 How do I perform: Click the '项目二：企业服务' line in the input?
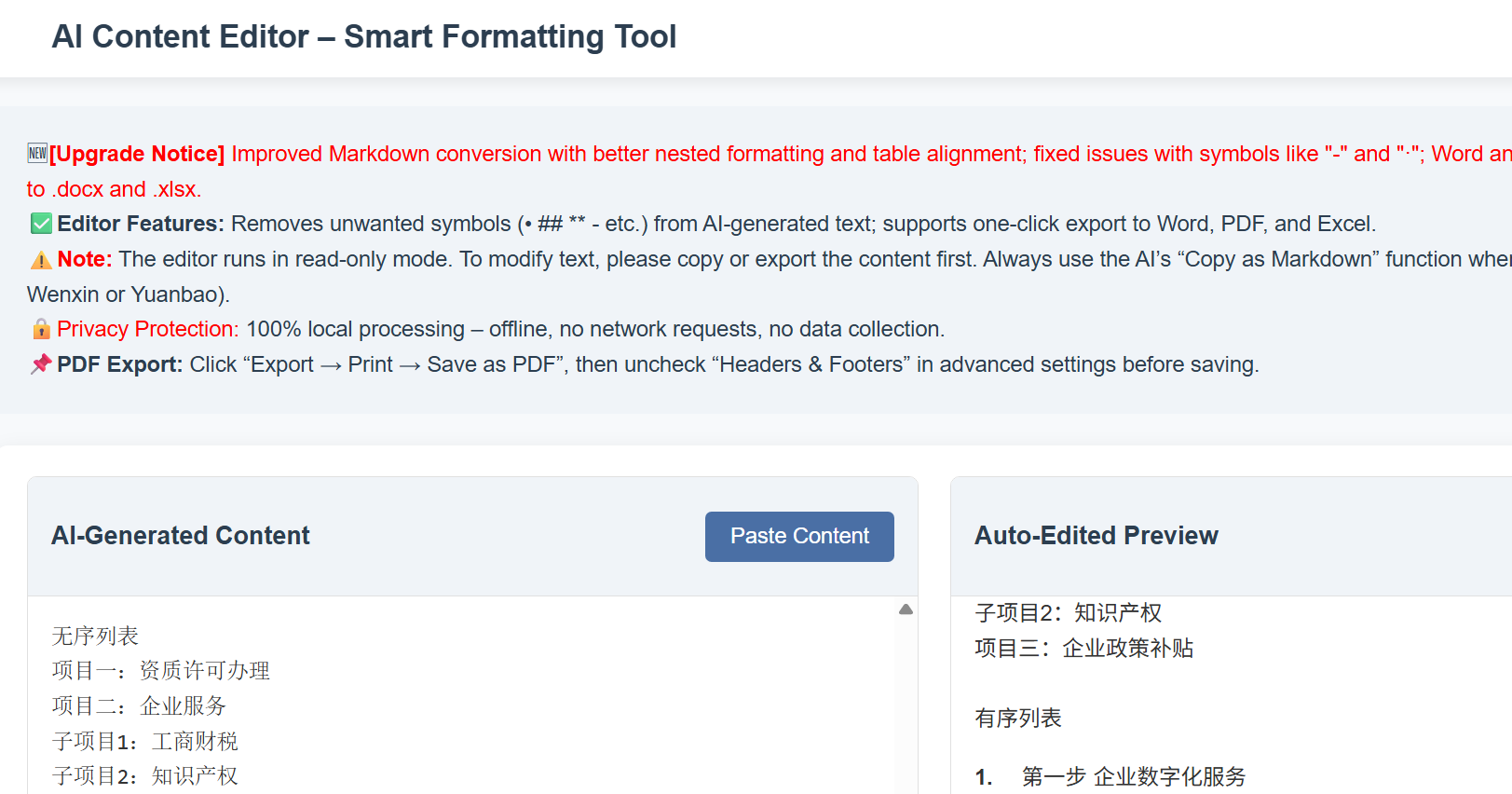(x=139, y=706)
